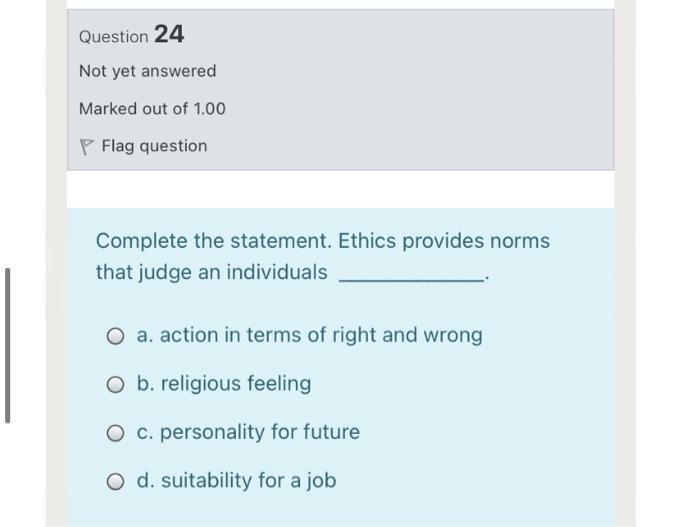Viewport: 700px width, 527px height.
Task: Mark the radio button for option d
Action: point(116,482)
